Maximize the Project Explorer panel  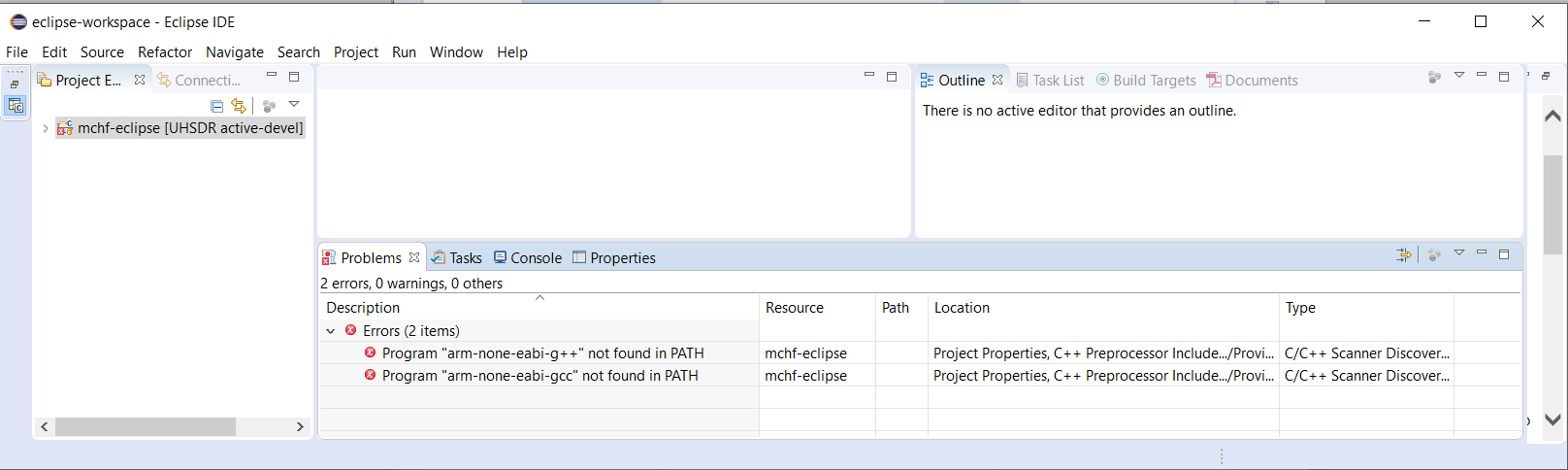pos(294,77)
